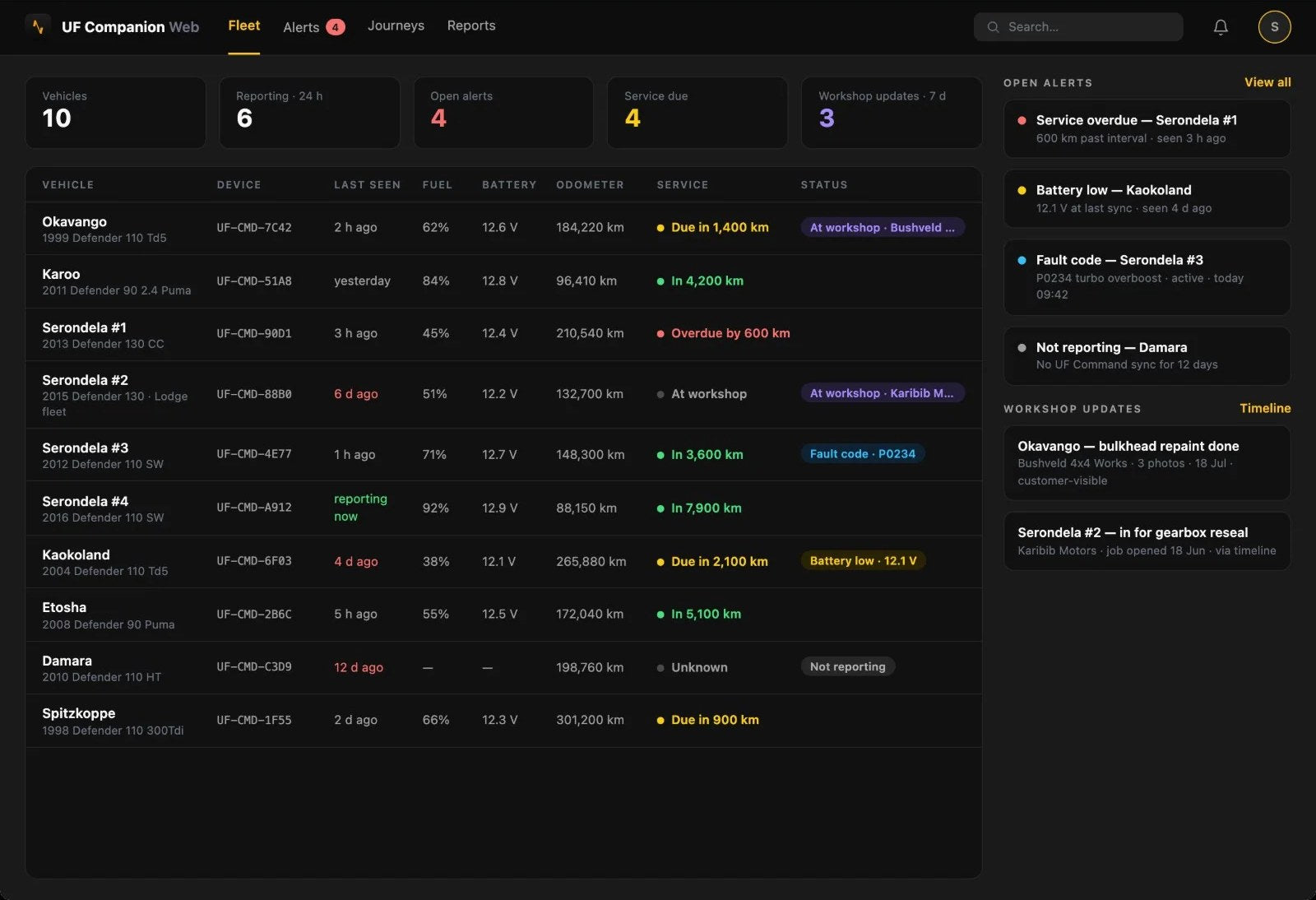This screenshot has width=1316, height=900.
Task: Sort by the Fuel column header
Action: (x=438, y=185)
